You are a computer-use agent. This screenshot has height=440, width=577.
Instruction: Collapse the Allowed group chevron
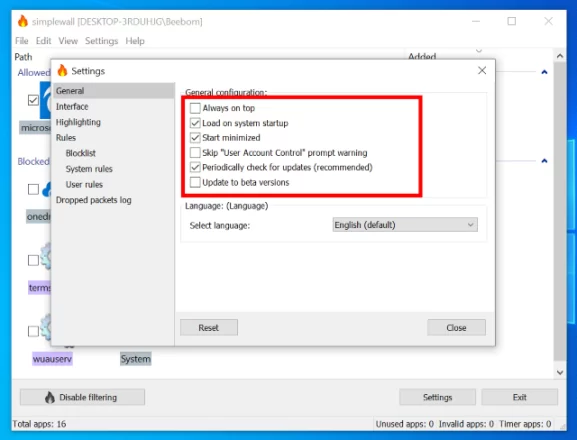(x=544, y=72)
